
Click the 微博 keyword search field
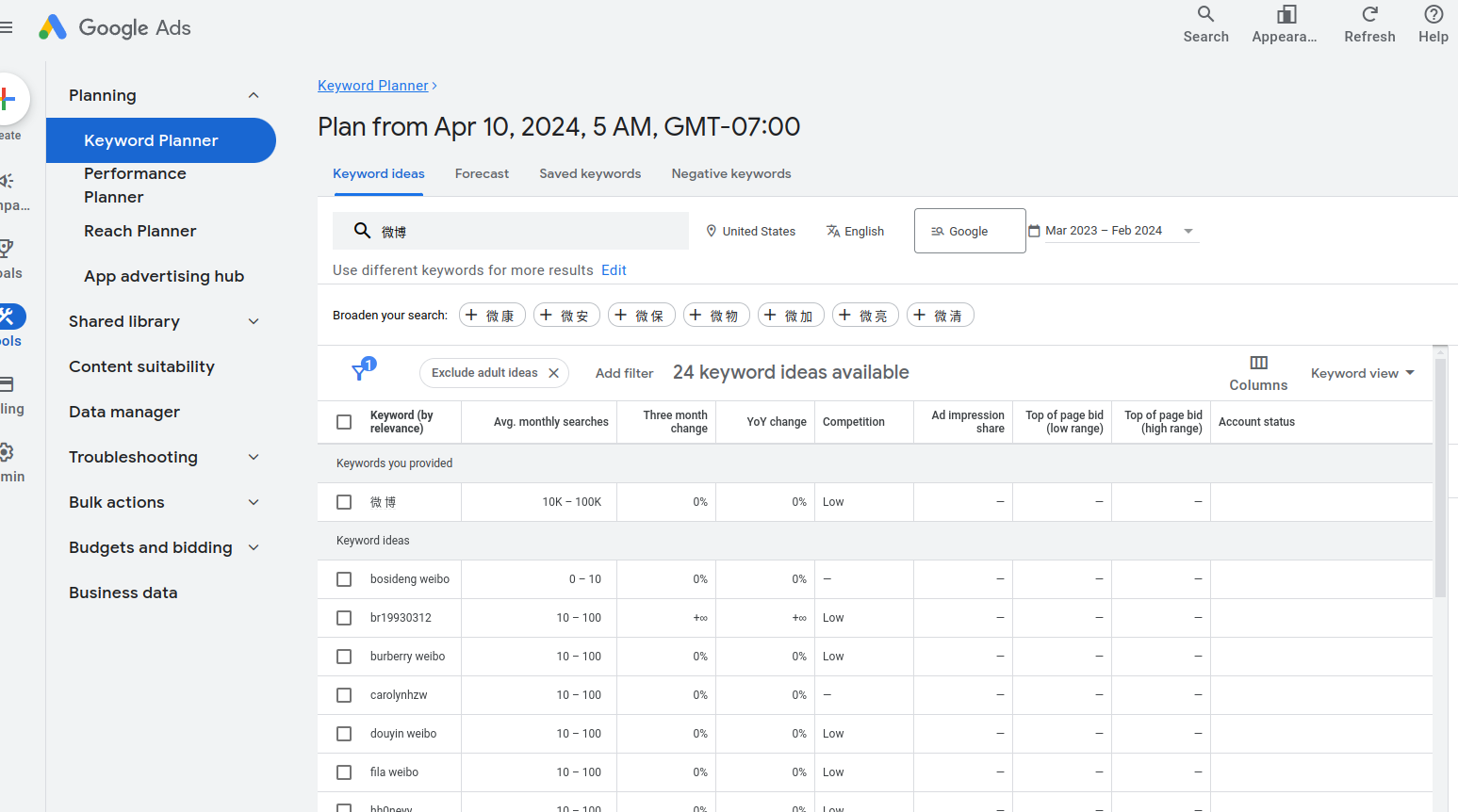511,231
